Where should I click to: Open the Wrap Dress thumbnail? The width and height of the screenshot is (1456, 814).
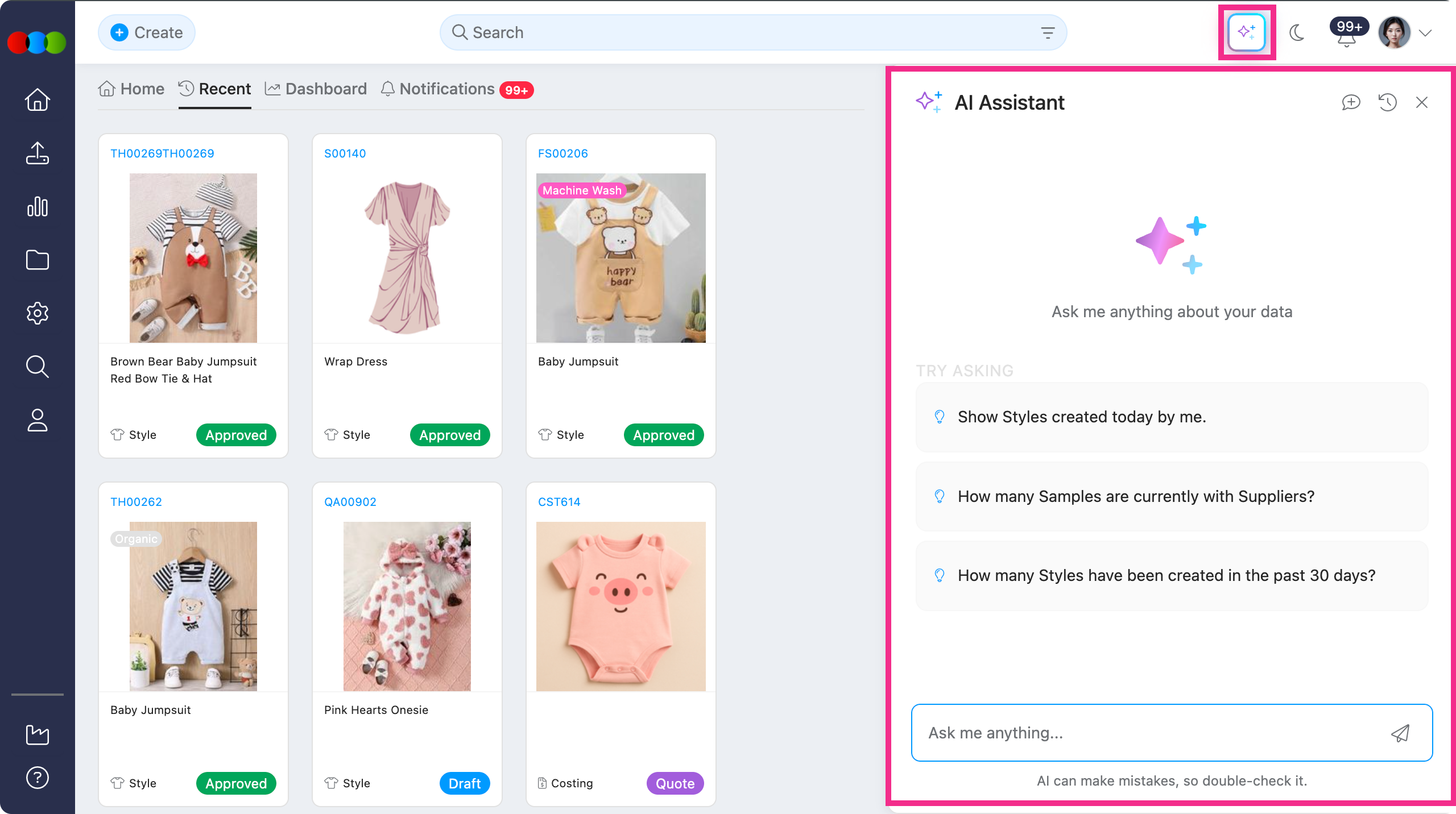tap(407, 258)
